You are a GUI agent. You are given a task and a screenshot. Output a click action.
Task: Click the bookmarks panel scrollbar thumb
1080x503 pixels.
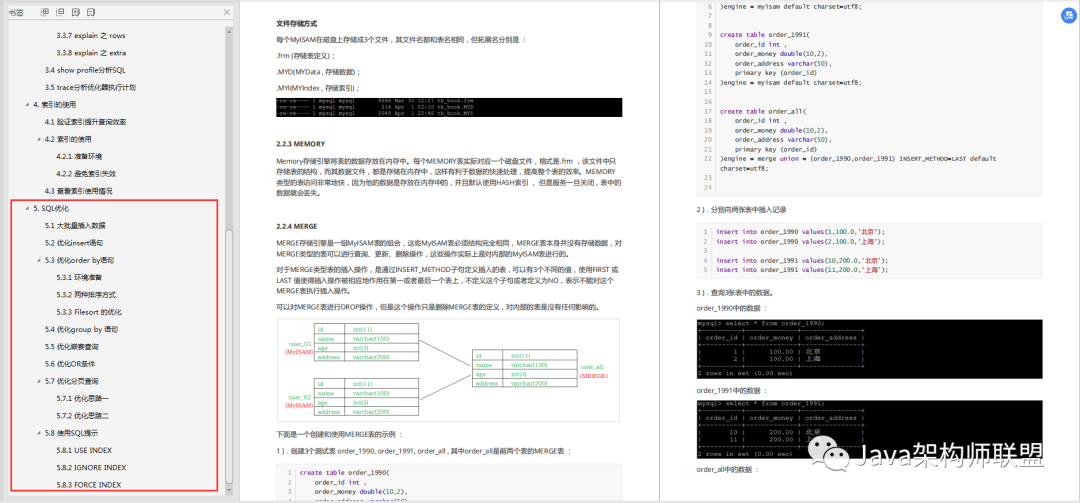[229, 356]
